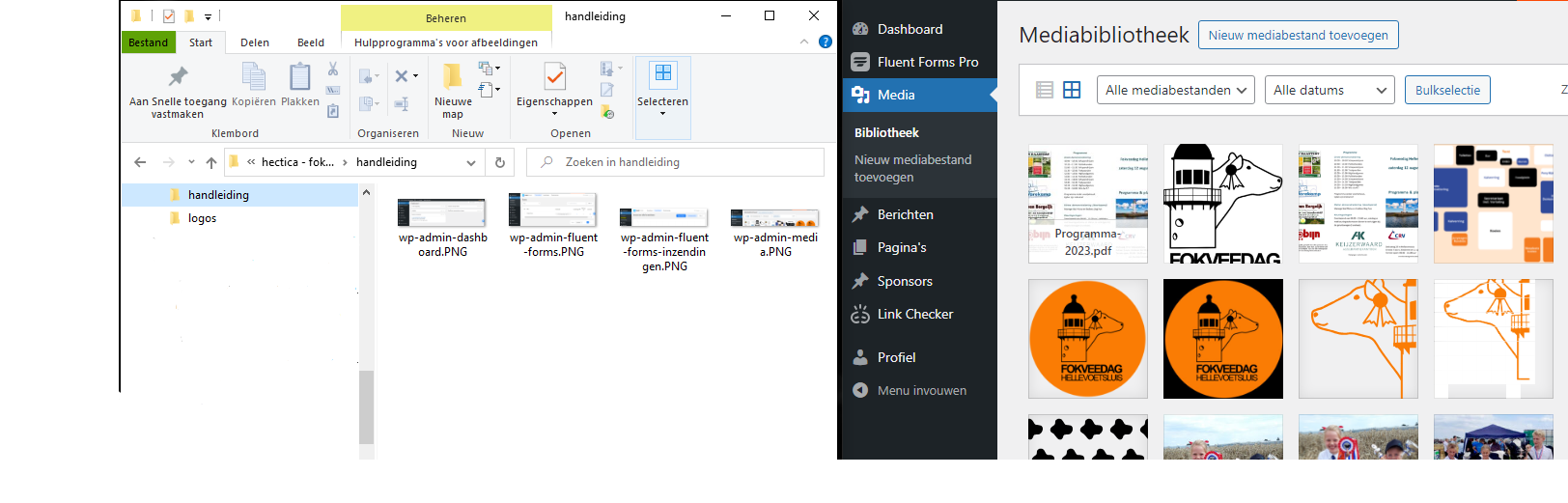Select file wp-admin-fluent-forms.PNG
Image resolution: width=1568 pixels, height=503 pixels.
tap(554, 227)
